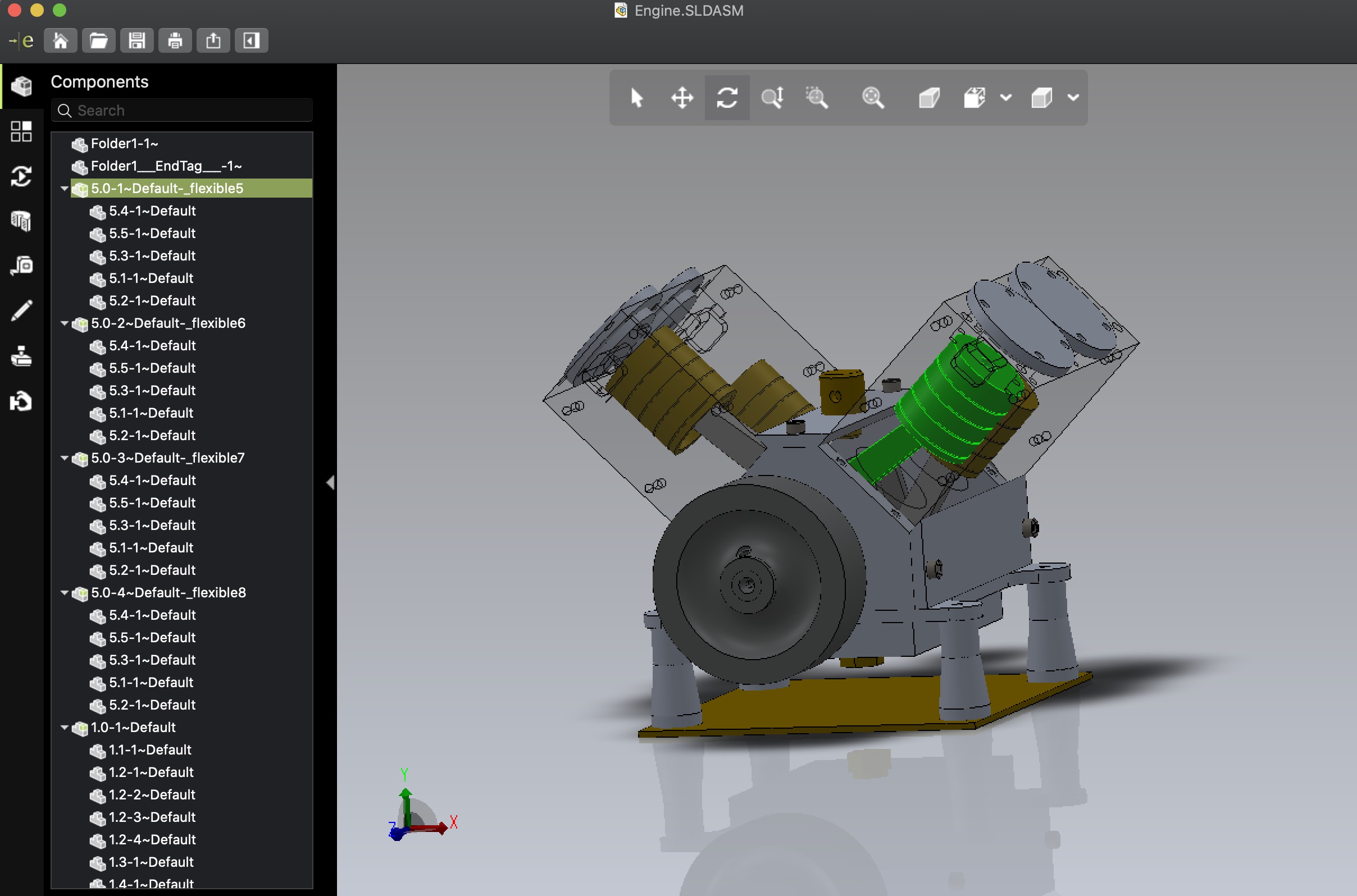Select 5.1-1~Default under flexible6 group
Image resolution: width=1357 pixels, height=896 pixels.
[x=152, y=413]
